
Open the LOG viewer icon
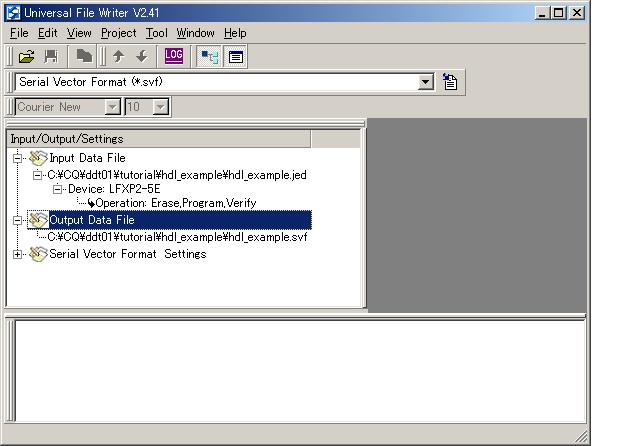tap(174, 57)
